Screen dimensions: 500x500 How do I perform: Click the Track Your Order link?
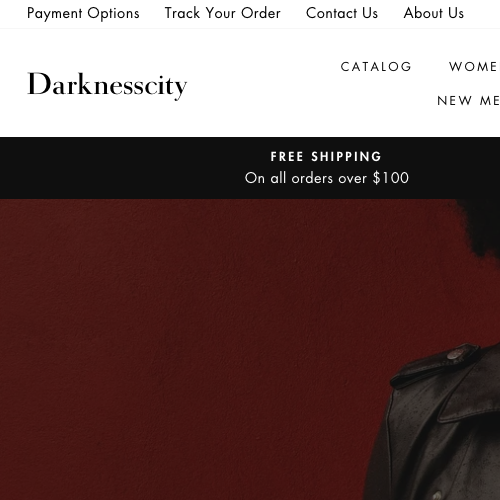223,13
